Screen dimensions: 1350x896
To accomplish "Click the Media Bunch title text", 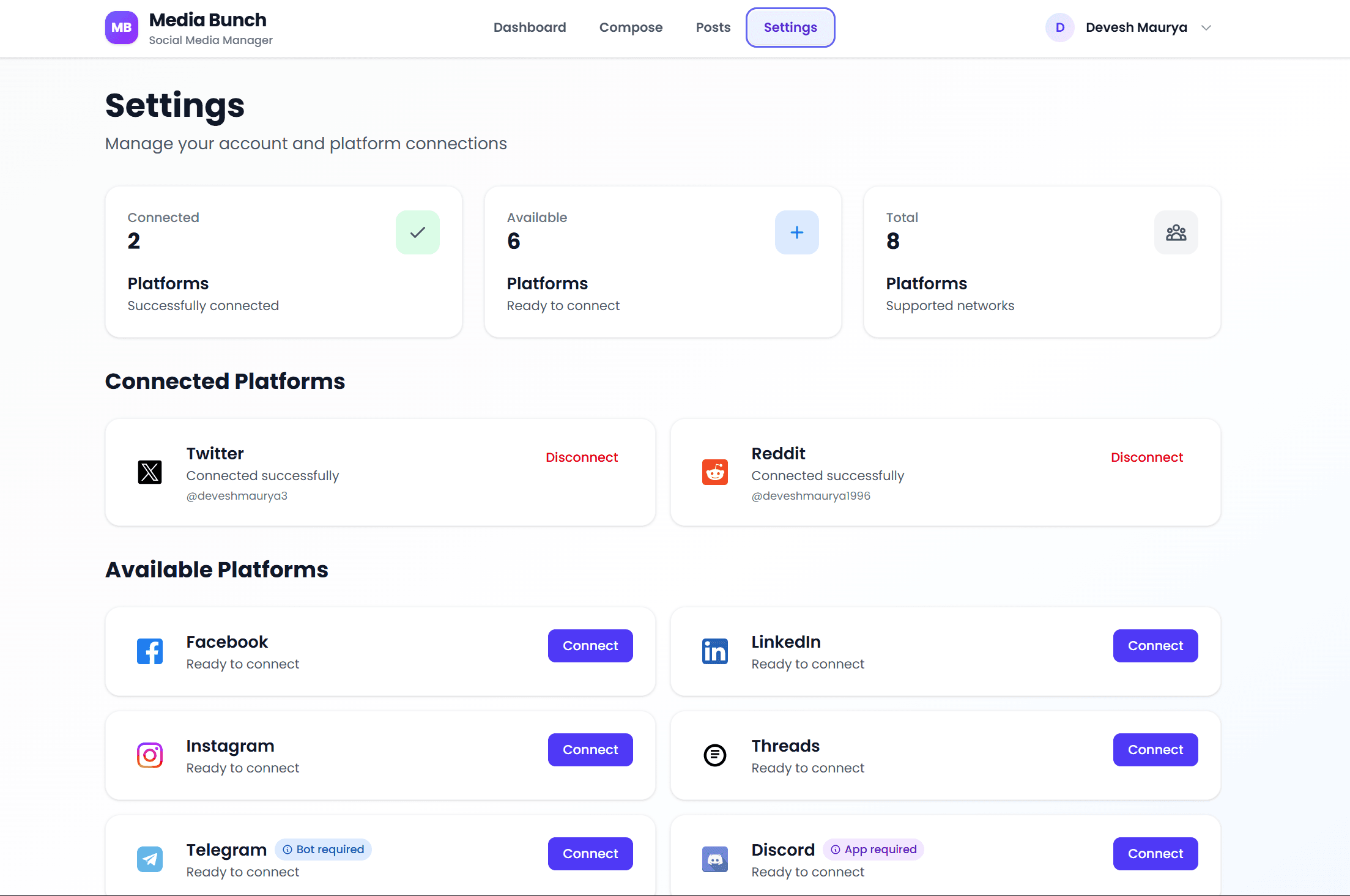I will pos(208,20).
